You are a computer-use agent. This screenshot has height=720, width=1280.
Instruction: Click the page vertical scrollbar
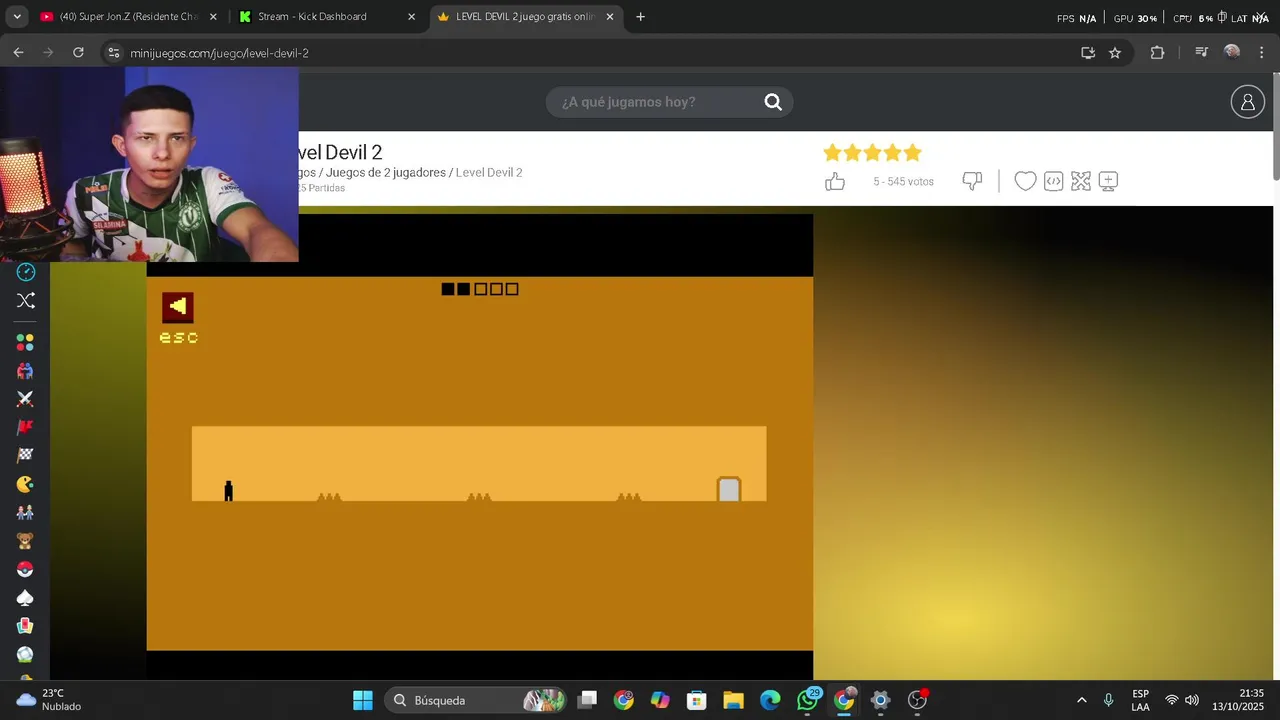click(1275, 126)
